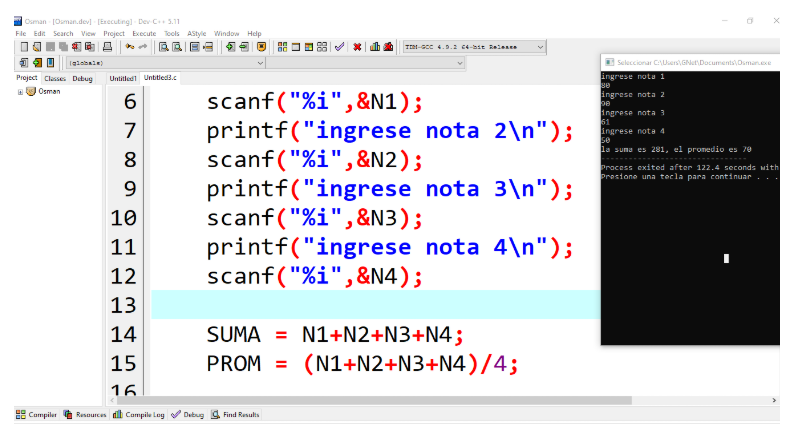
Task: Open the Execute menu
Action: pos(144,33)
